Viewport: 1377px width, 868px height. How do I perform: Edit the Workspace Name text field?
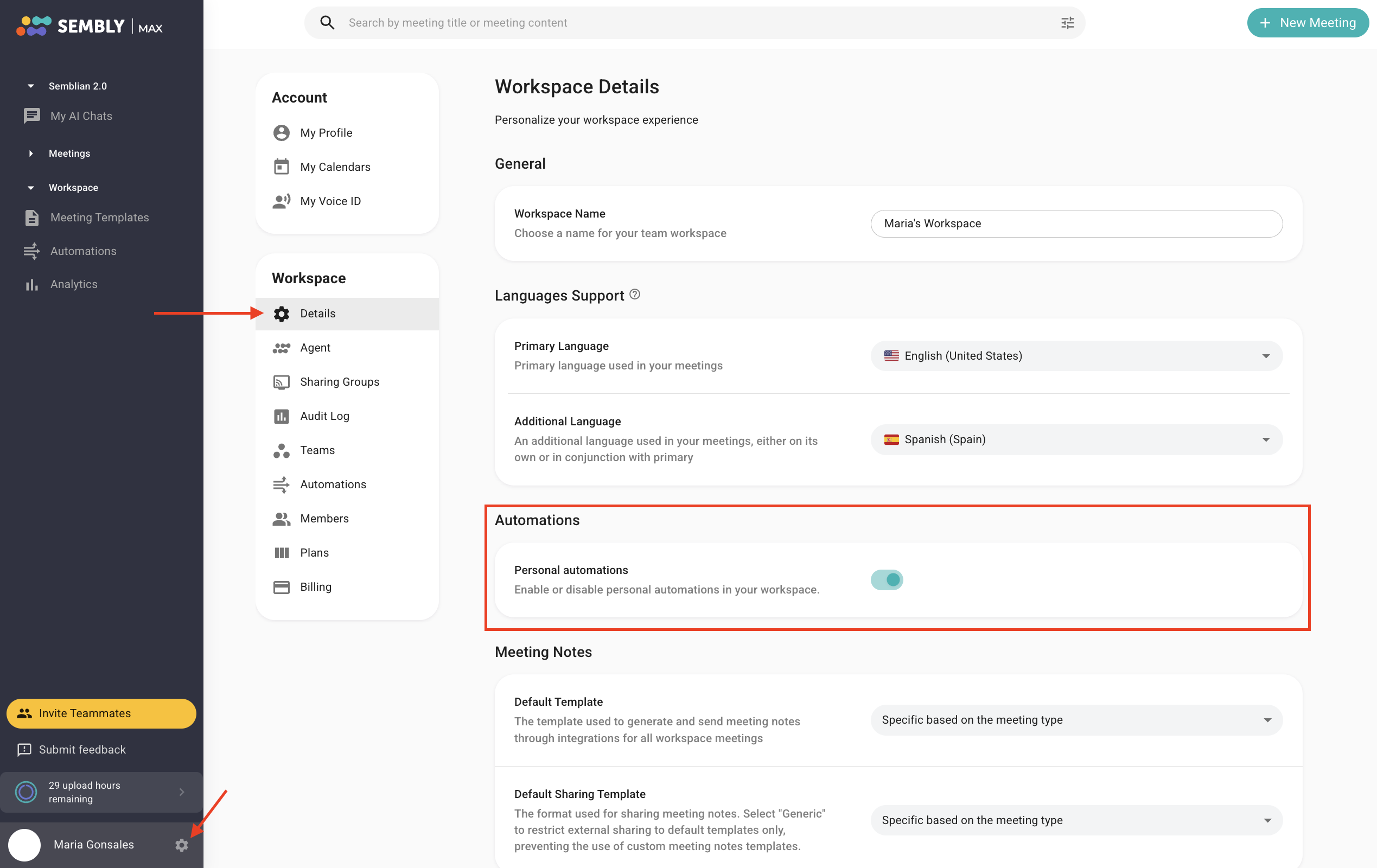click(x=1076, y=224)
